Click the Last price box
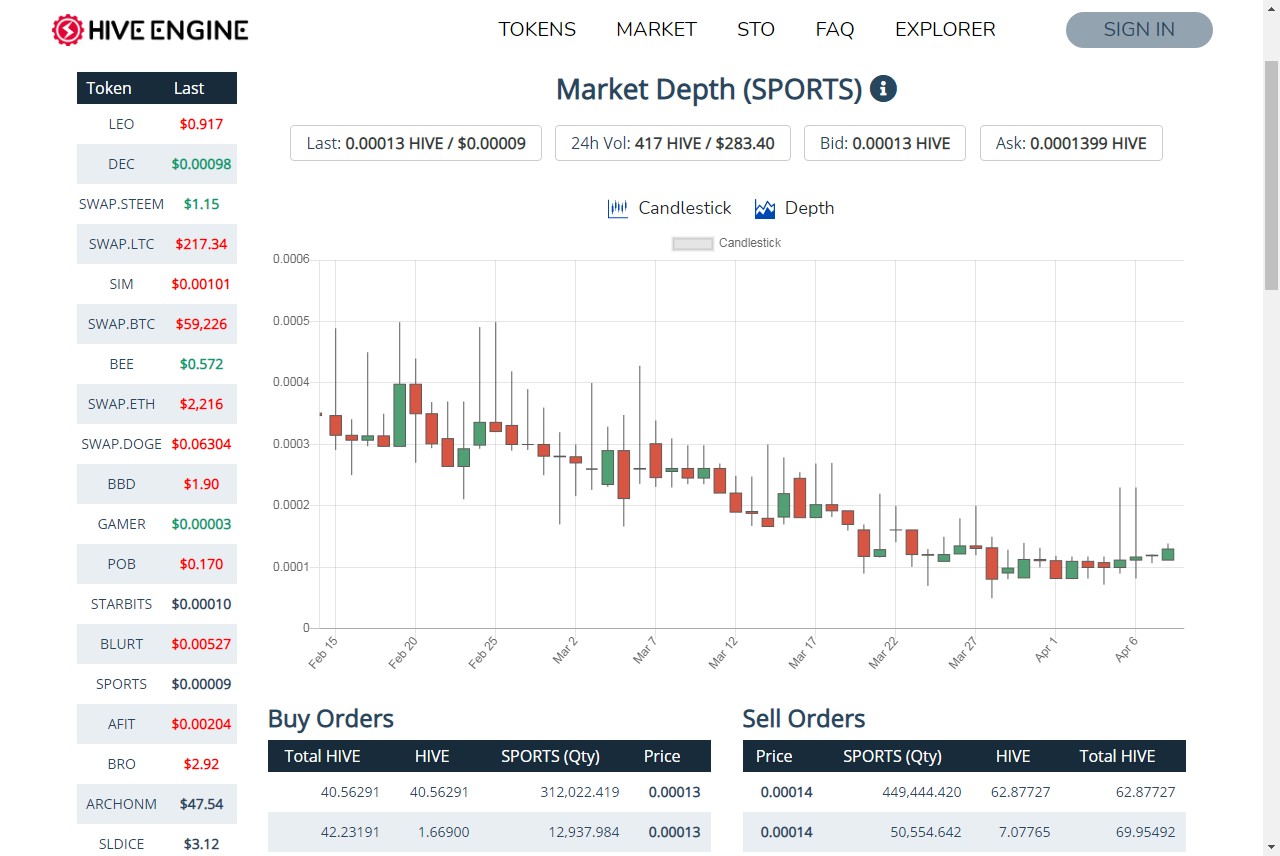Image resolution: width=1280 pixels, height=856 pixels. (416, 143)
